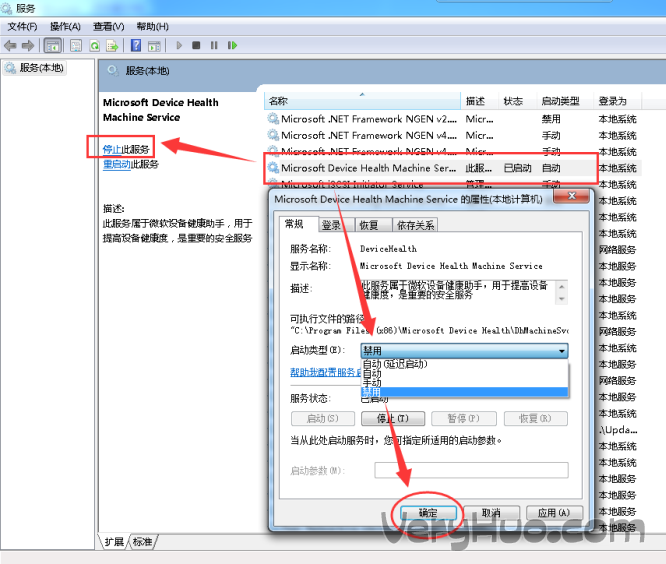
Task: Click 禁用 startup type of NGEN v2 row
Action: click(x=551, y=119)
